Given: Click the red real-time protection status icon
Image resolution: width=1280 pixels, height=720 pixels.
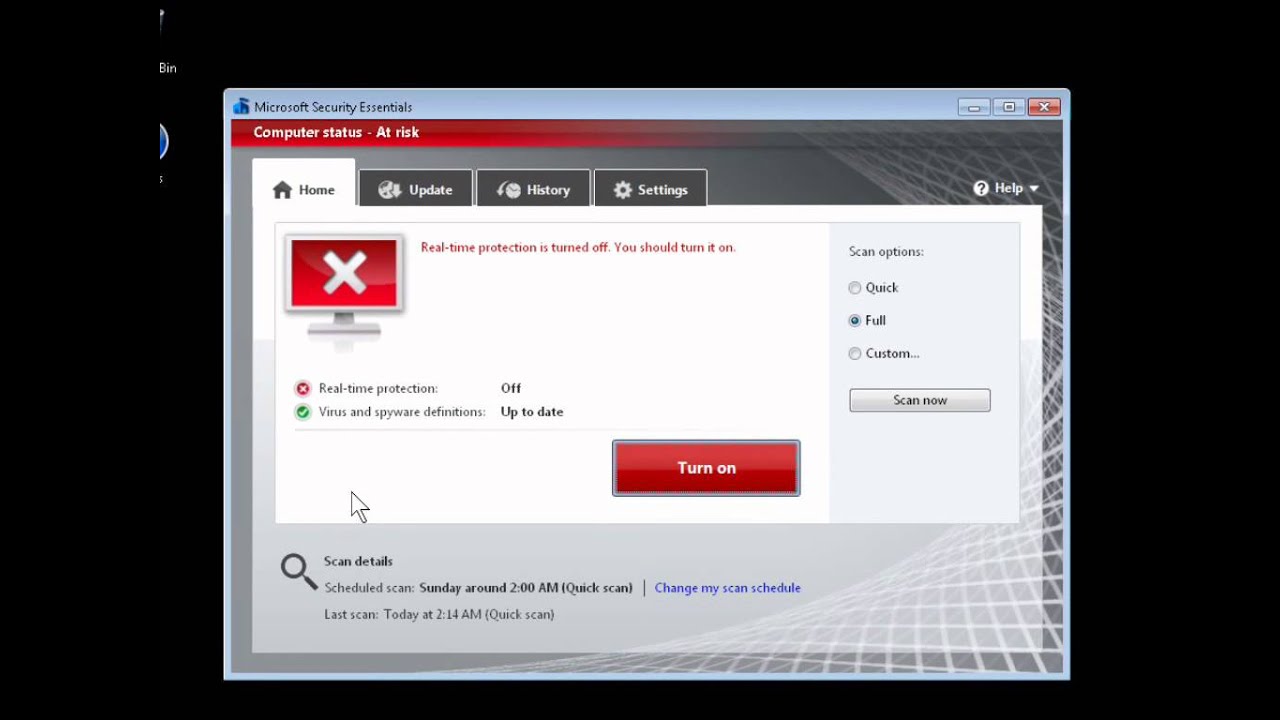Looking at the screenshot, I should [x=303, y=388].
